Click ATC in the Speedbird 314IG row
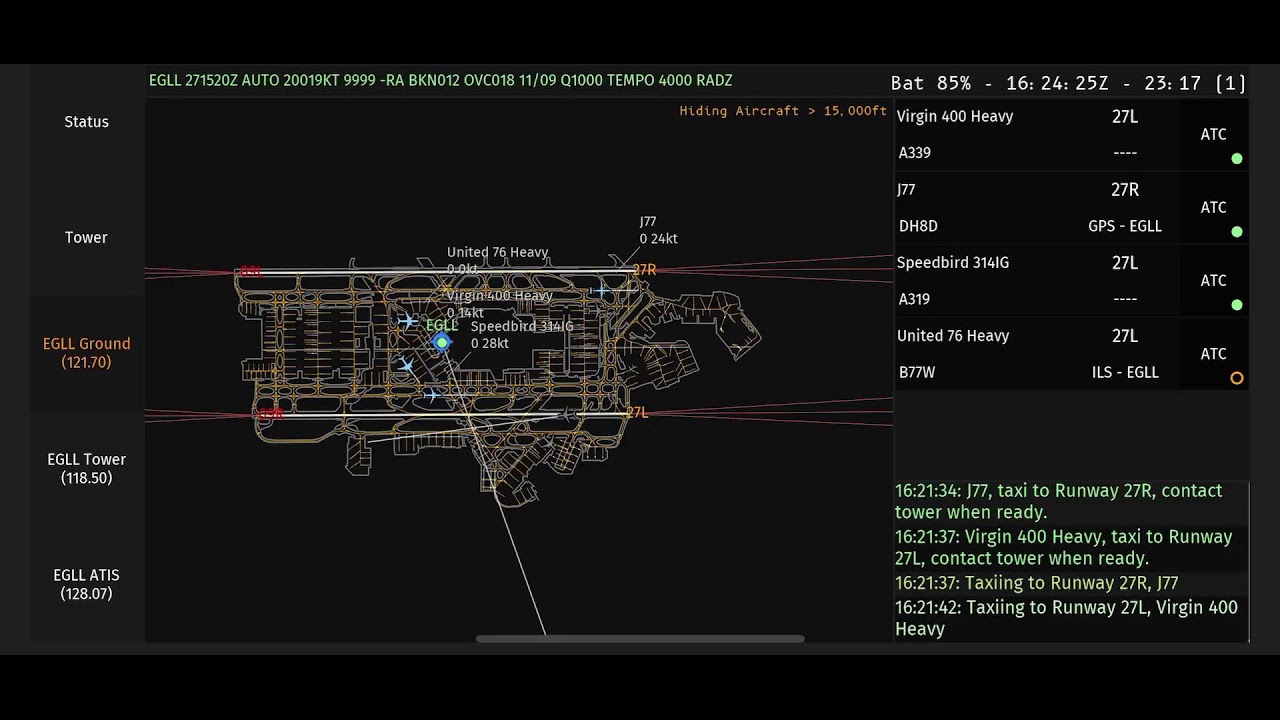This screenshot has width=1280, height=720. 1213,281
